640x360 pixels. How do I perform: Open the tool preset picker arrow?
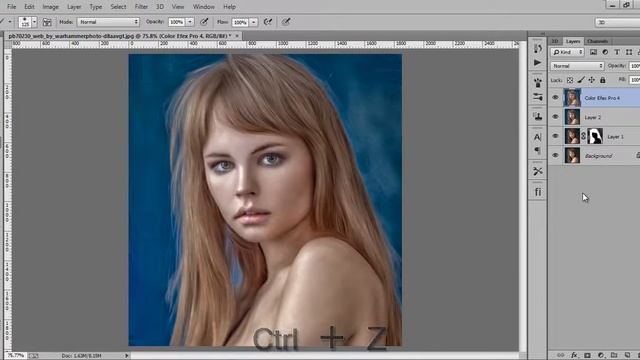tap(9, 22)
